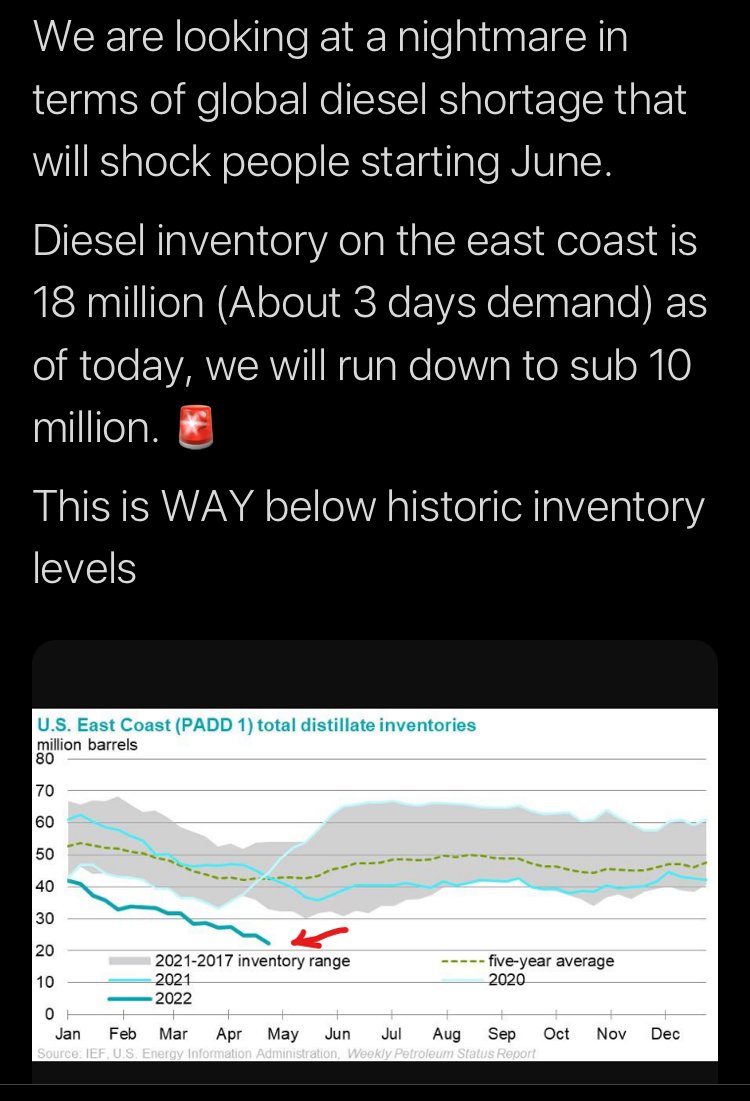Click the red siren emoji
The width and height of the screenshot is (750, 1101).
[x=195, y=429]
